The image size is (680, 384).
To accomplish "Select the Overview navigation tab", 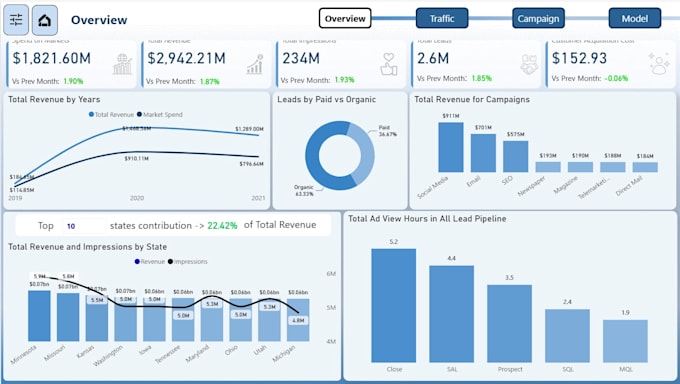I will (345, 18).
